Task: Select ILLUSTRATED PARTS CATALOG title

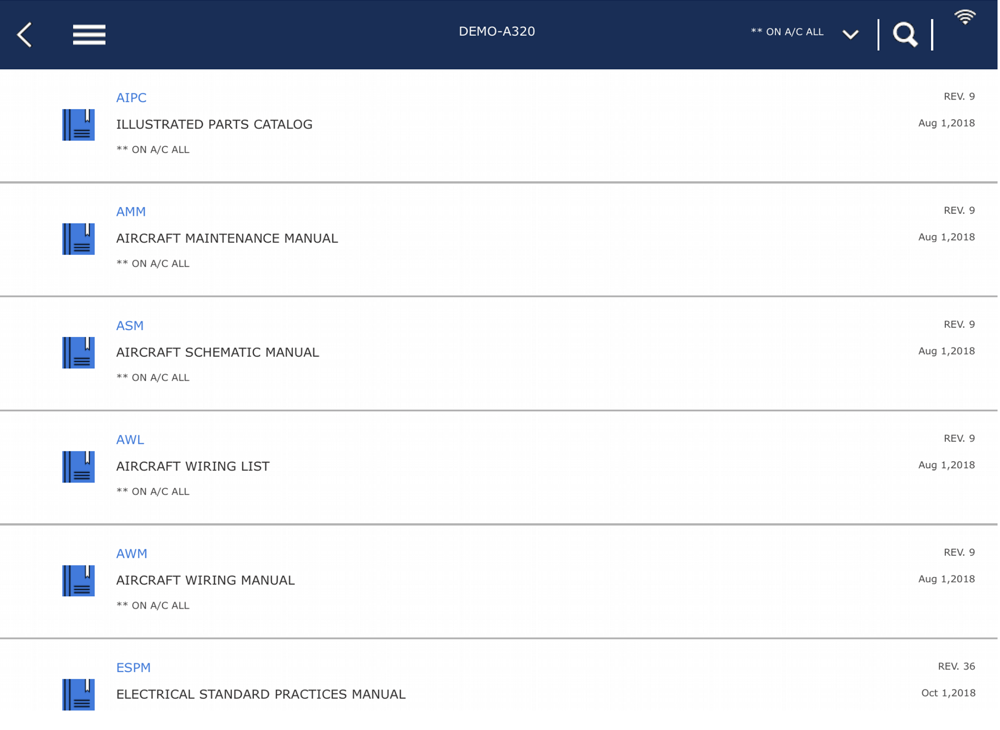Action: (214, 124)
